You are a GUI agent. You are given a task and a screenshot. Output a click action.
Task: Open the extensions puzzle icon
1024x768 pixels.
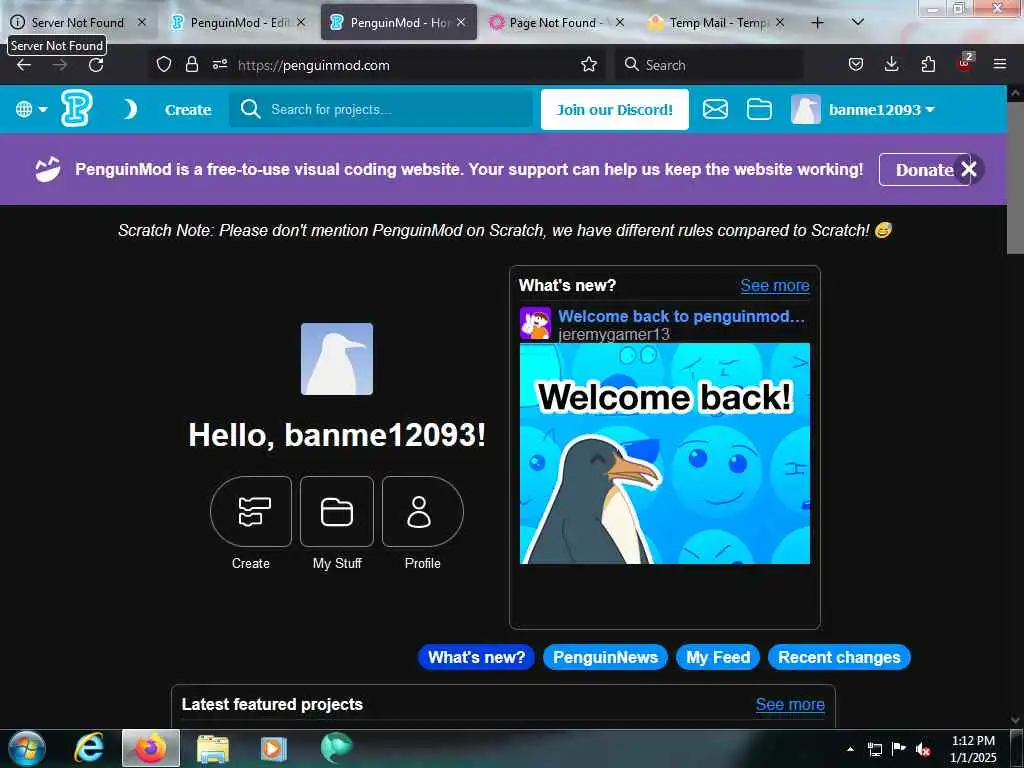click(x=928, y=65)
